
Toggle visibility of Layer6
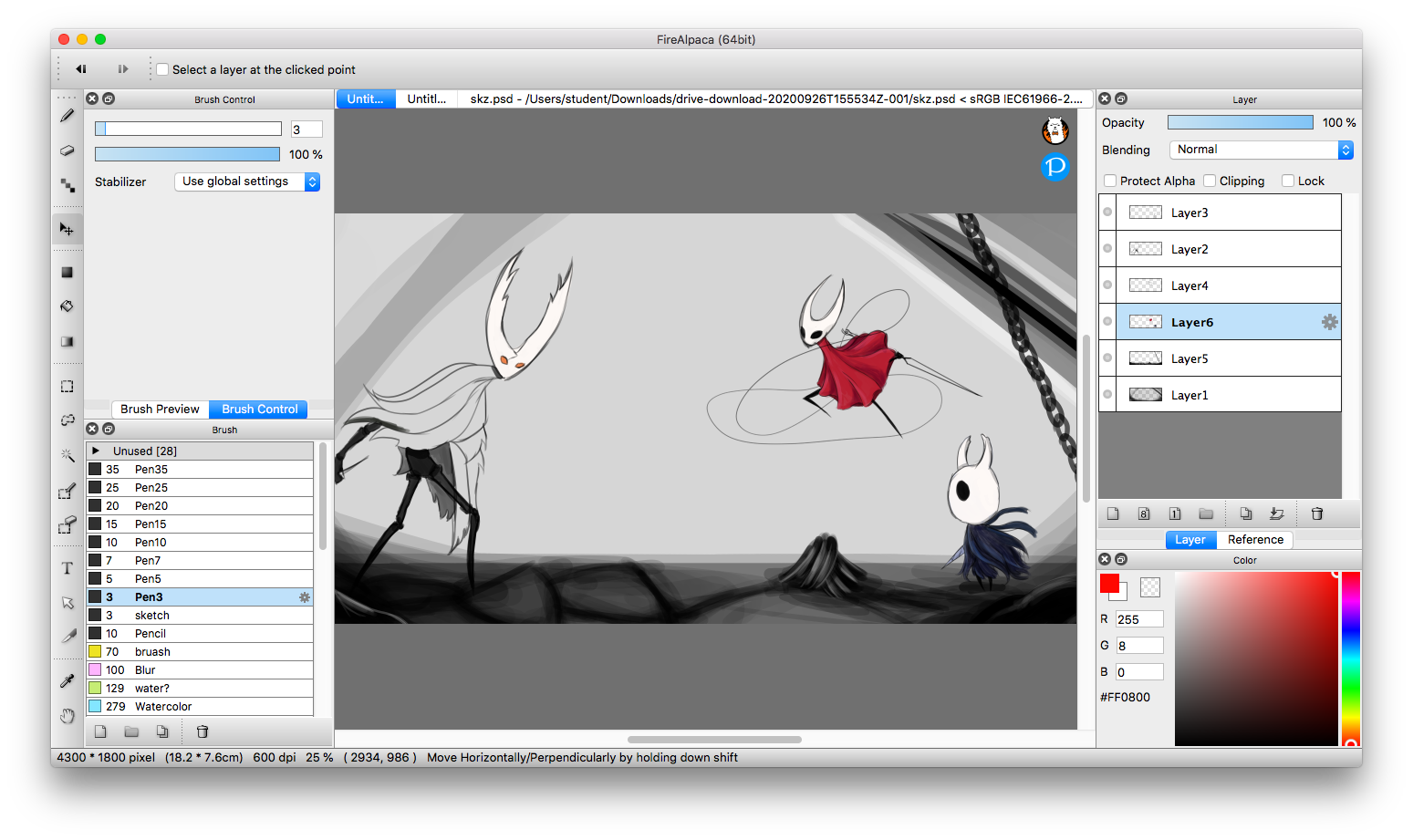(1107, 322)
